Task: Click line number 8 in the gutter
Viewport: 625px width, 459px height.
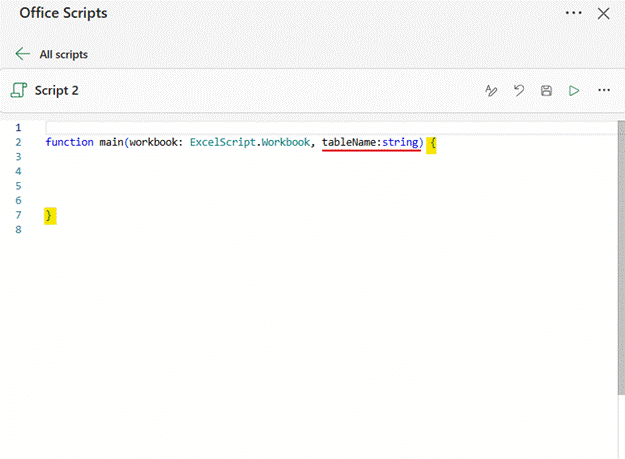Action: (18, 230)
